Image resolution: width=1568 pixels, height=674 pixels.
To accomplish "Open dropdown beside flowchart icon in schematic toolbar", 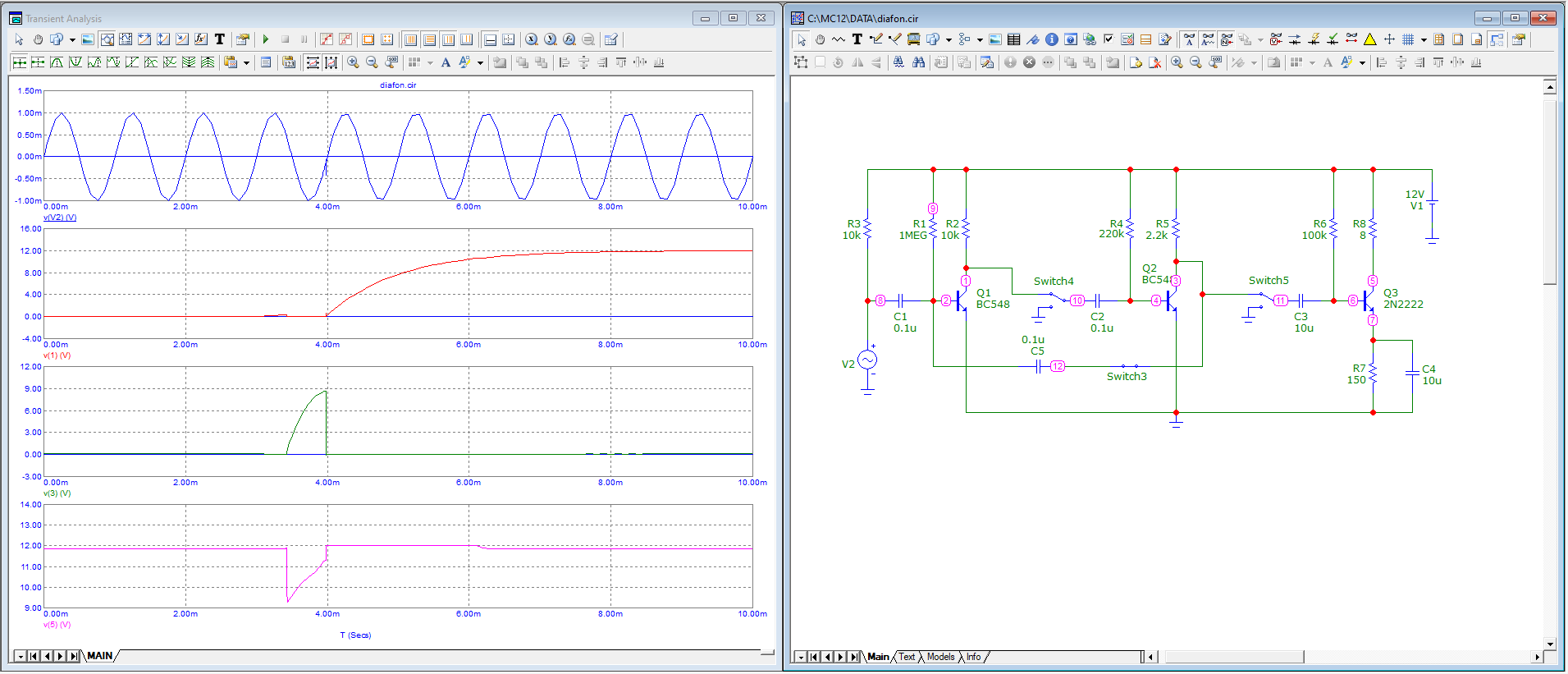I will point(980,39).
